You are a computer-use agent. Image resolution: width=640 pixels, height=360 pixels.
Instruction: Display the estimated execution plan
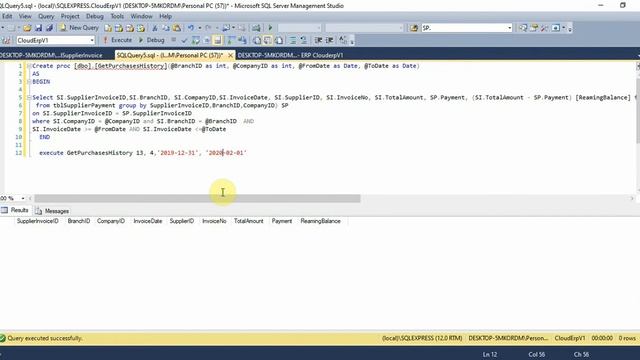pos(196,40)
